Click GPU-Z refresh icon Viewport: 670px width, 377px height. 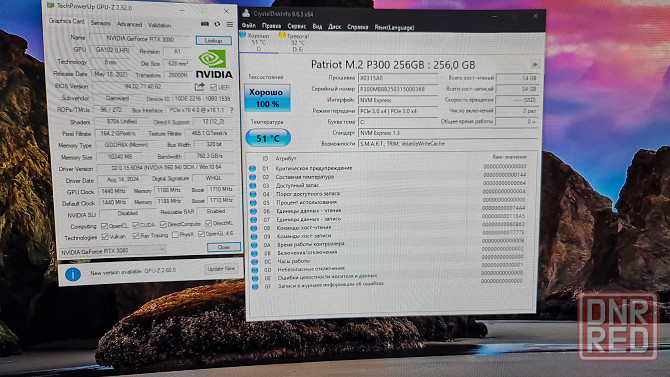(217, 24)
